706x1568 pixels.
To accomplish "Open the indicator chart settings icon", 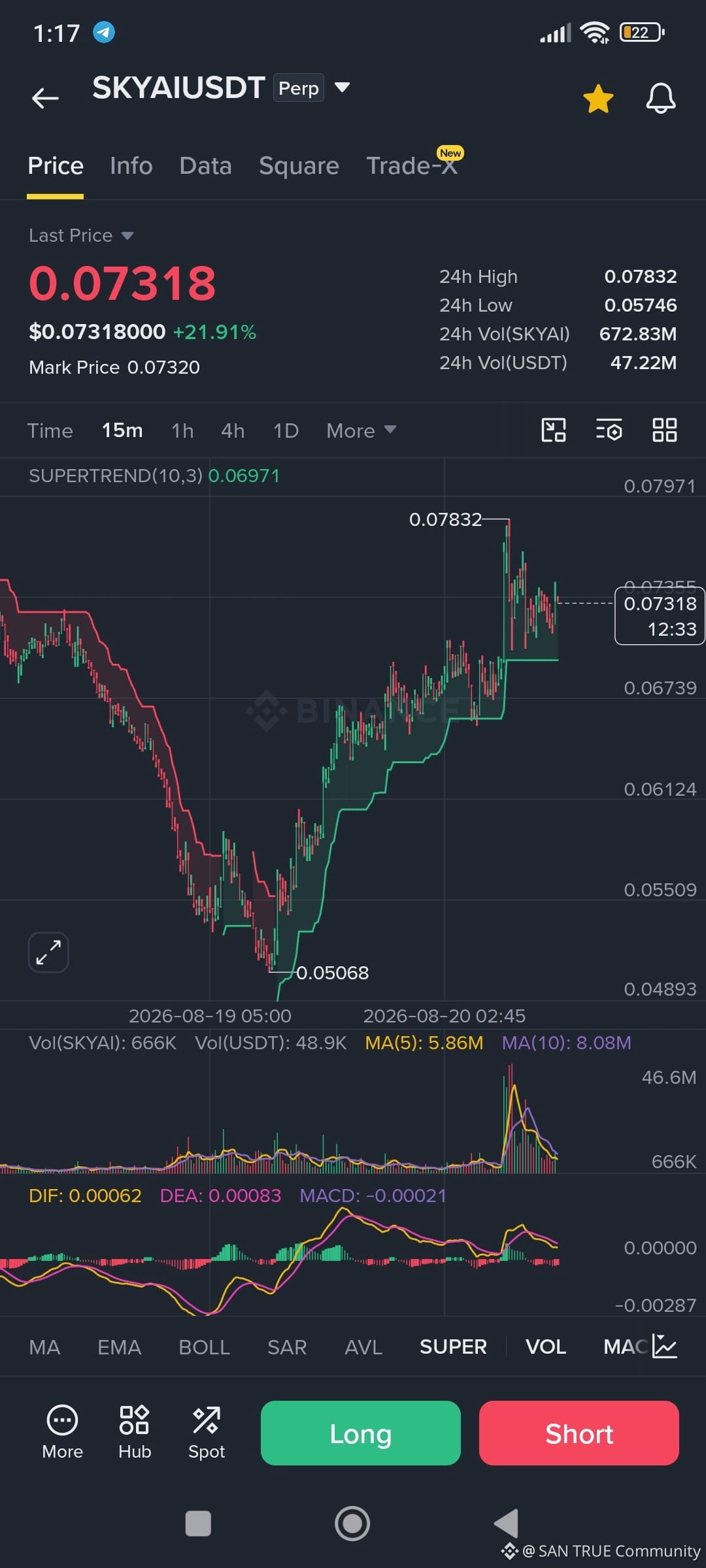I will [665, 1347].
